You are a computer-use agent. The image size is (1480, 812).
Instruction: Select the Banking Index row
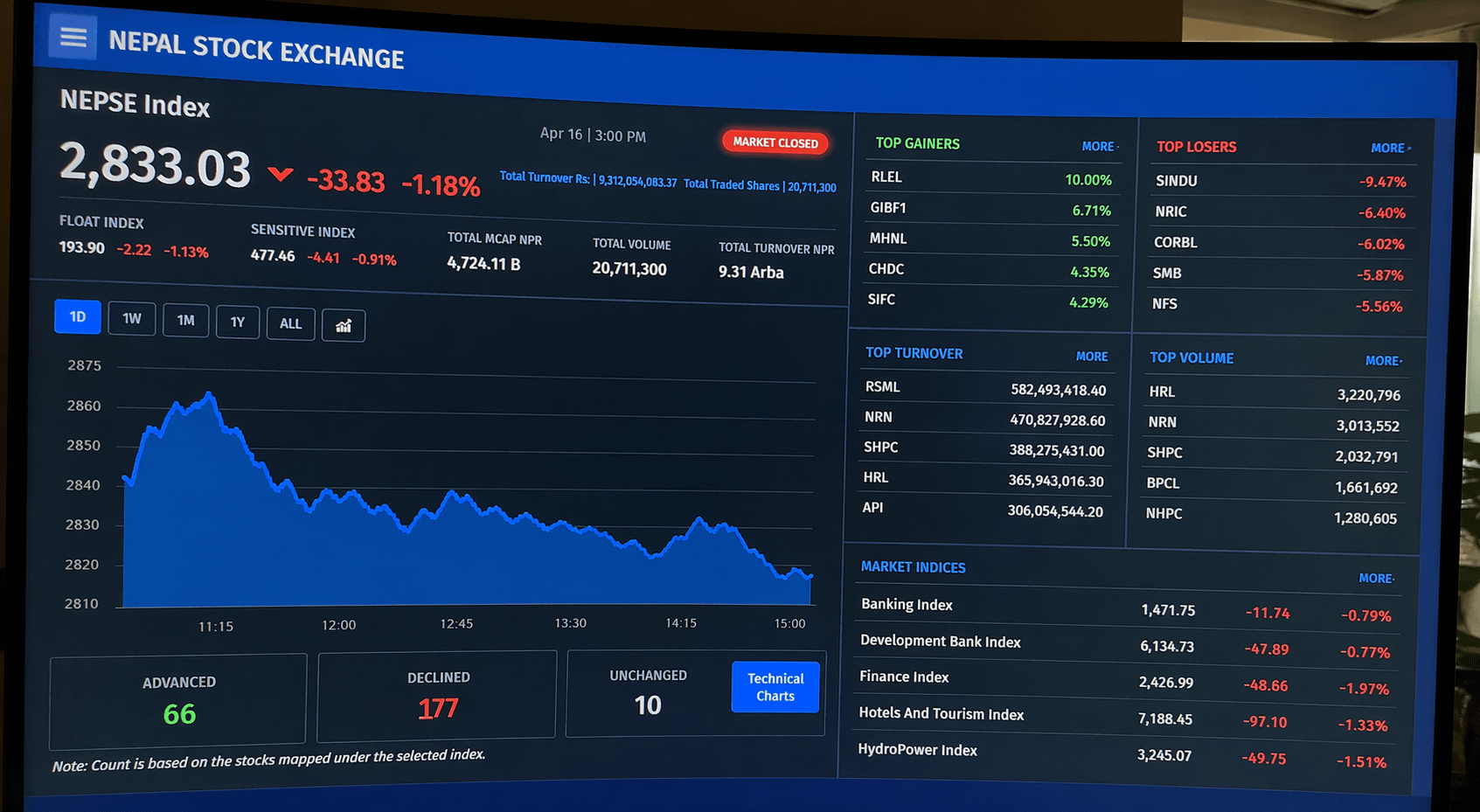pyautogui.click(x=907, y=604)
